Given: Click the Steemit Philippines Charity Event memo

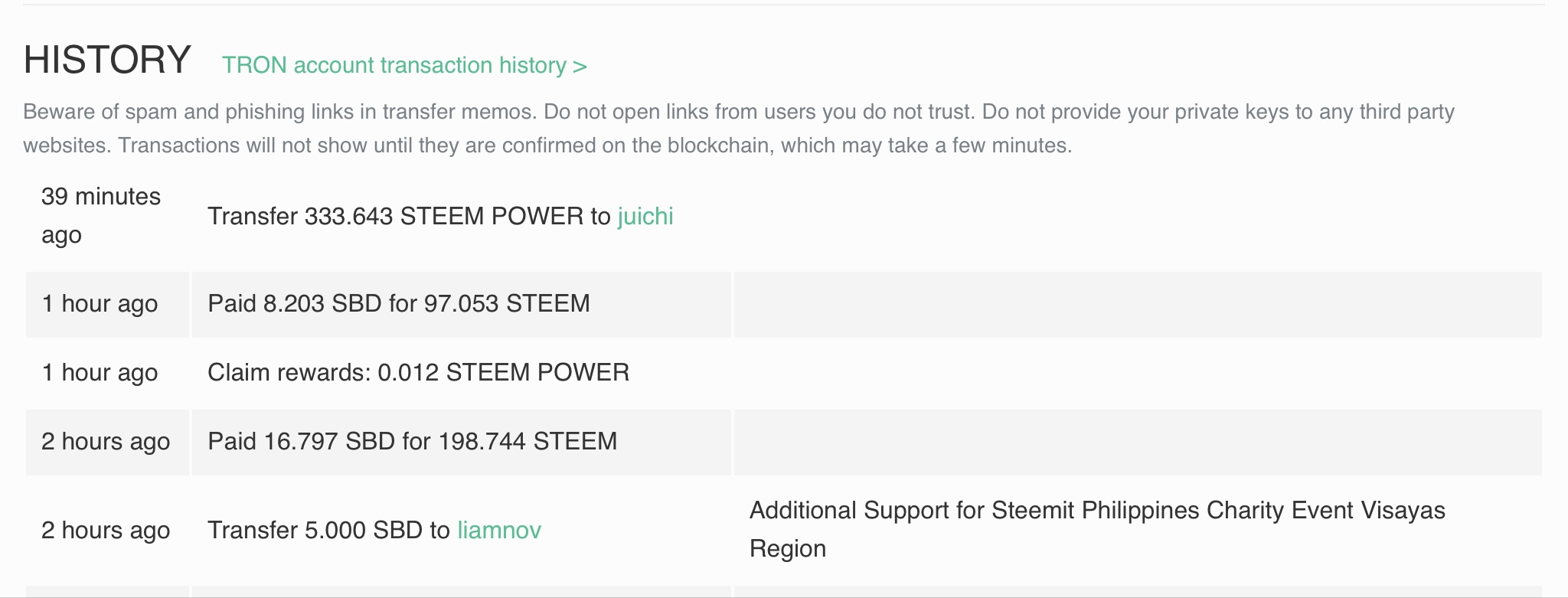Looking at the screenshot, I should (x=1097, y=529).
